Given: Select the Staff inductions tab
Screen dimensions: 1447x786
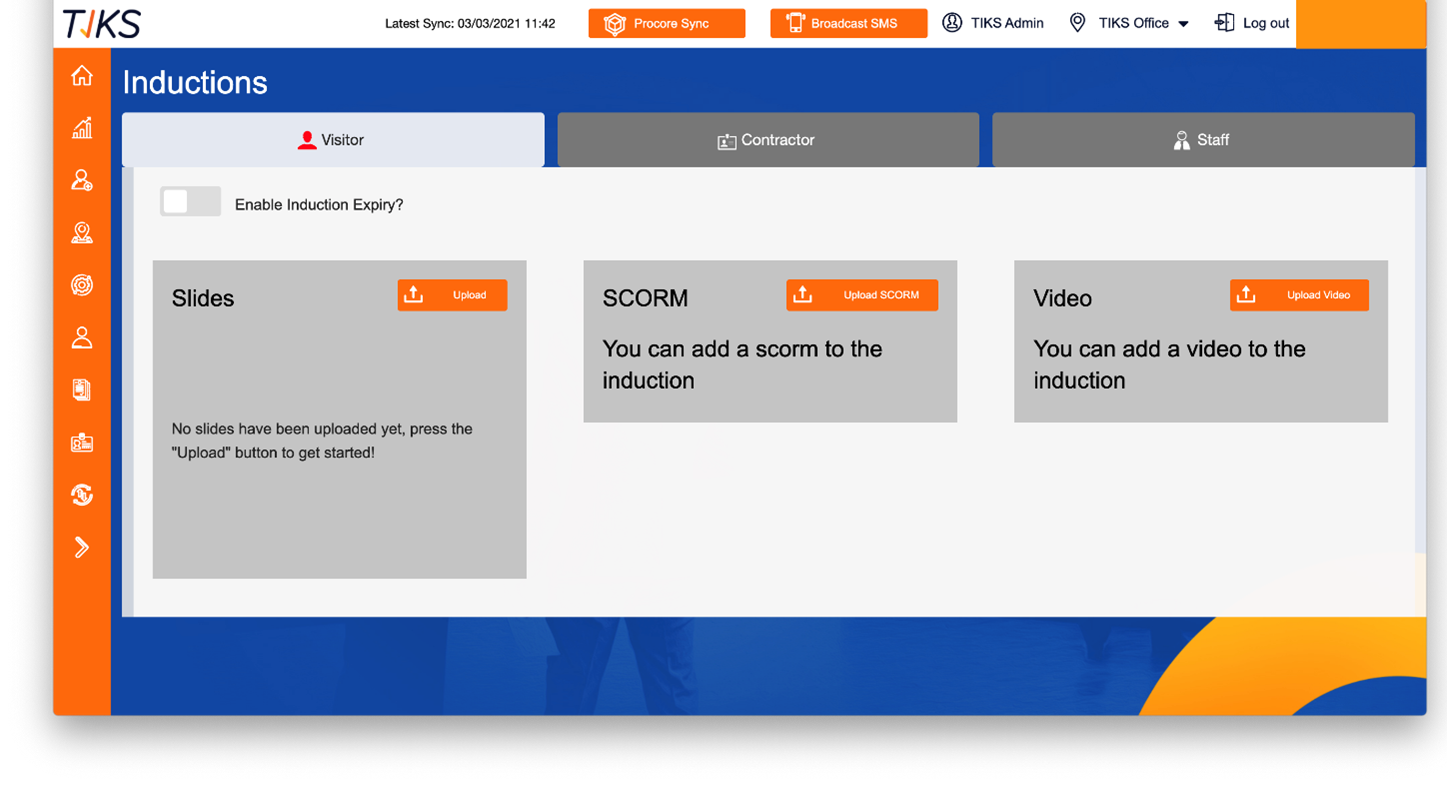Looking at the screenshot, I should (x=1202, y=139).
